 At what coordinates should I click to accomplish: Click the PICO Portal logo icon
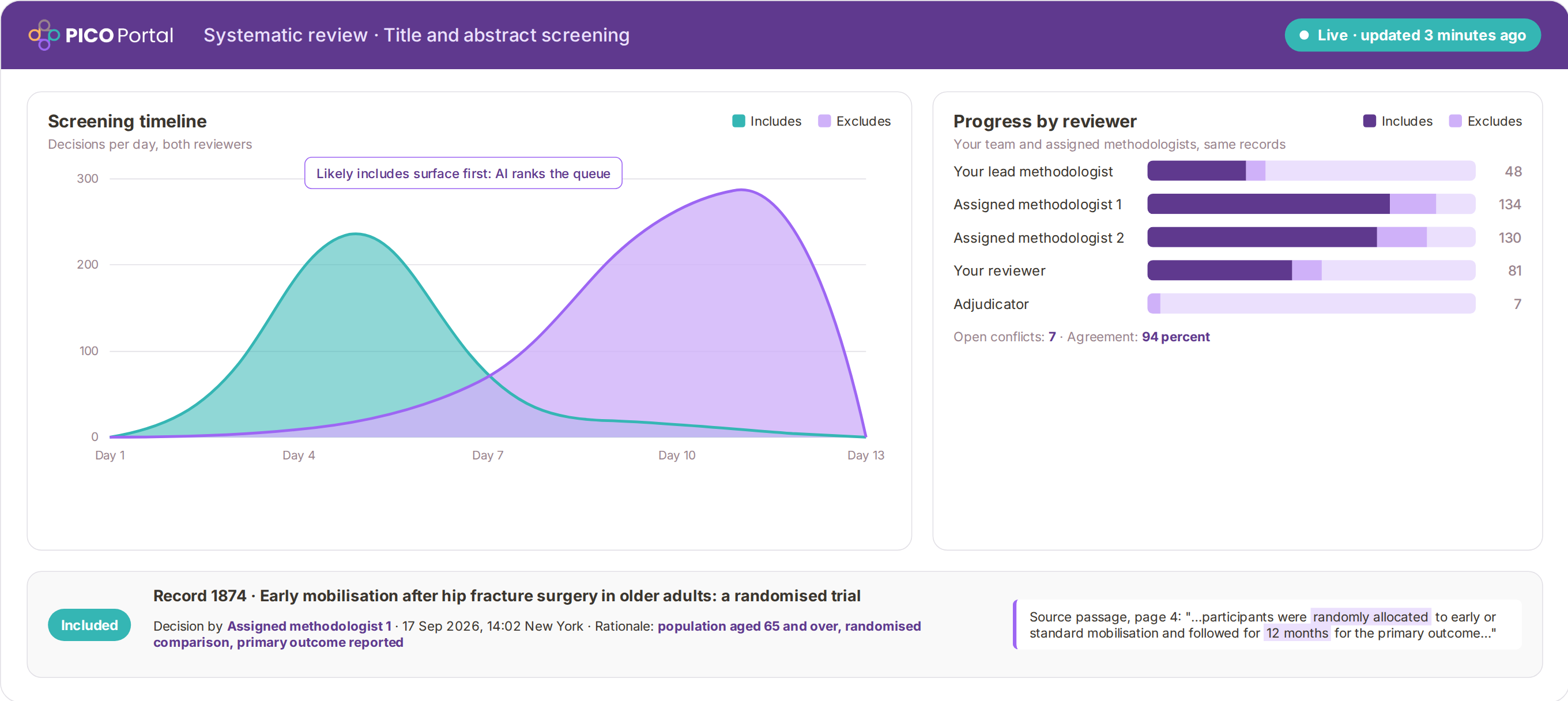(x=44, y=35)
